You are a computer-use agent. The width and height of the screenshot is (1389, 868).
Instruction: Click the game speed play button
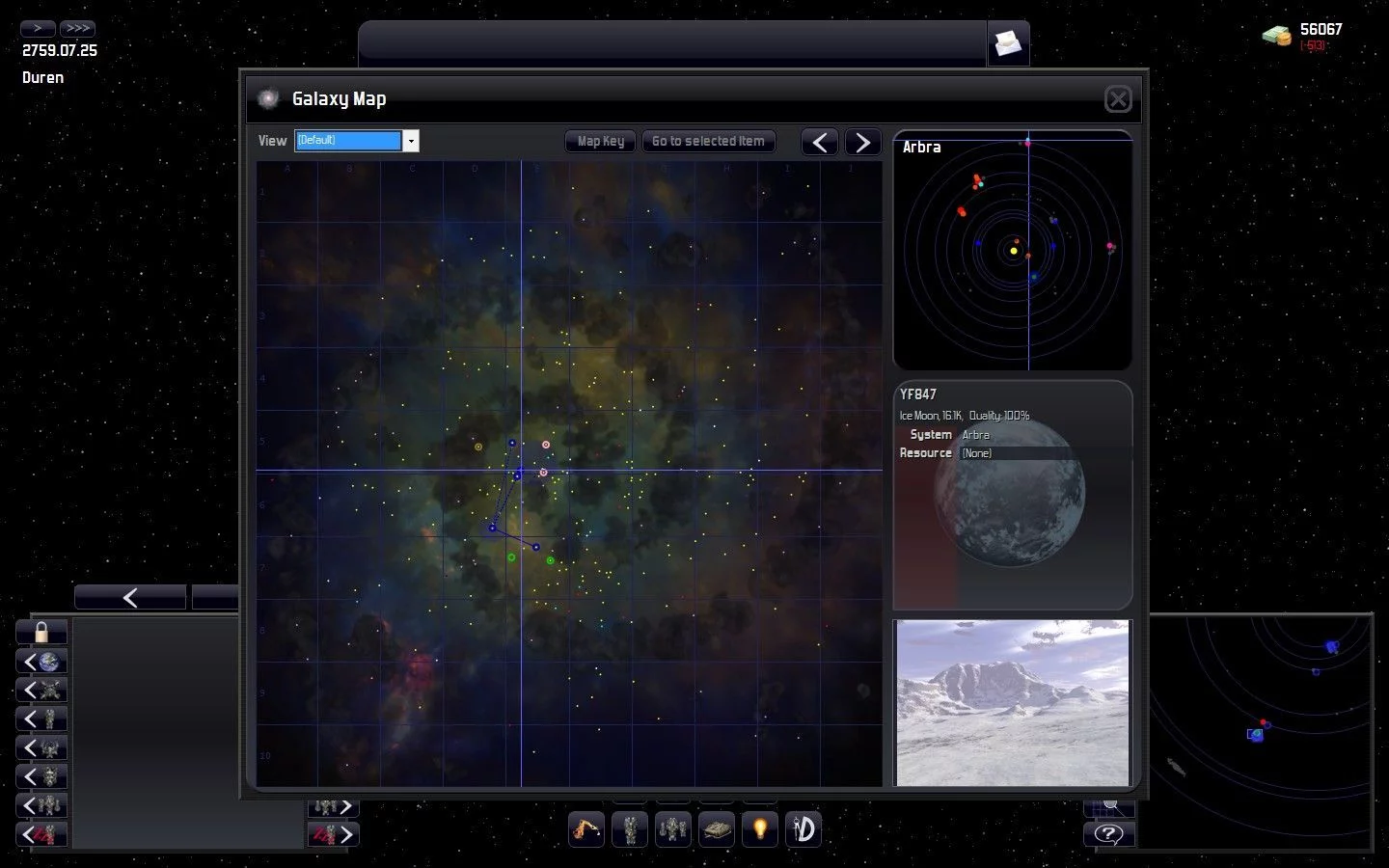tap(38, 29)
